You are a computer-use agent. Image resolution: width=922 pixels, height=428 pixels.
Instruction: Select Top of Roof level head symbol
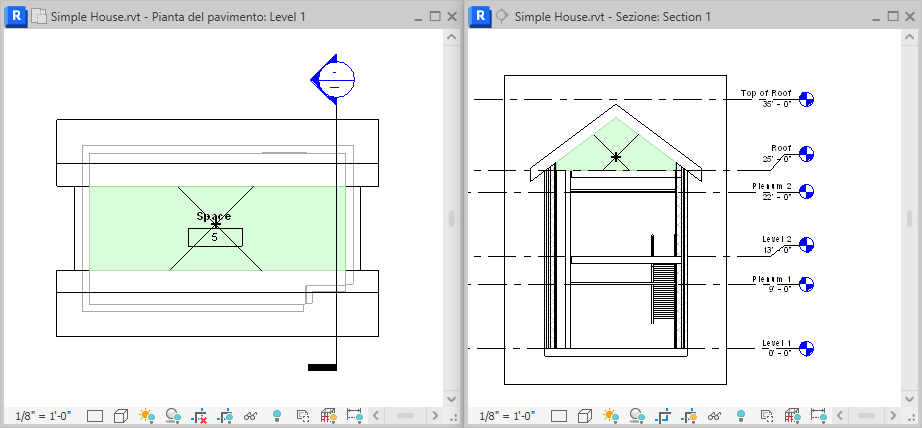pyautogui.click(x=806, y=99)
